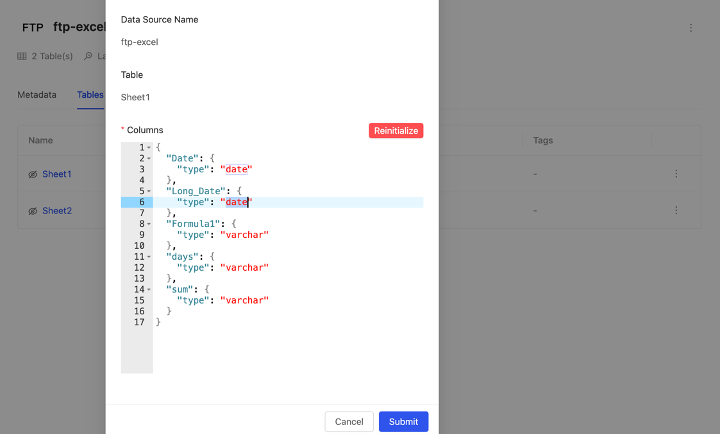Open the Sheet1 table link
The width and height of the screenshot is (720, 434).
coord(57,174)
